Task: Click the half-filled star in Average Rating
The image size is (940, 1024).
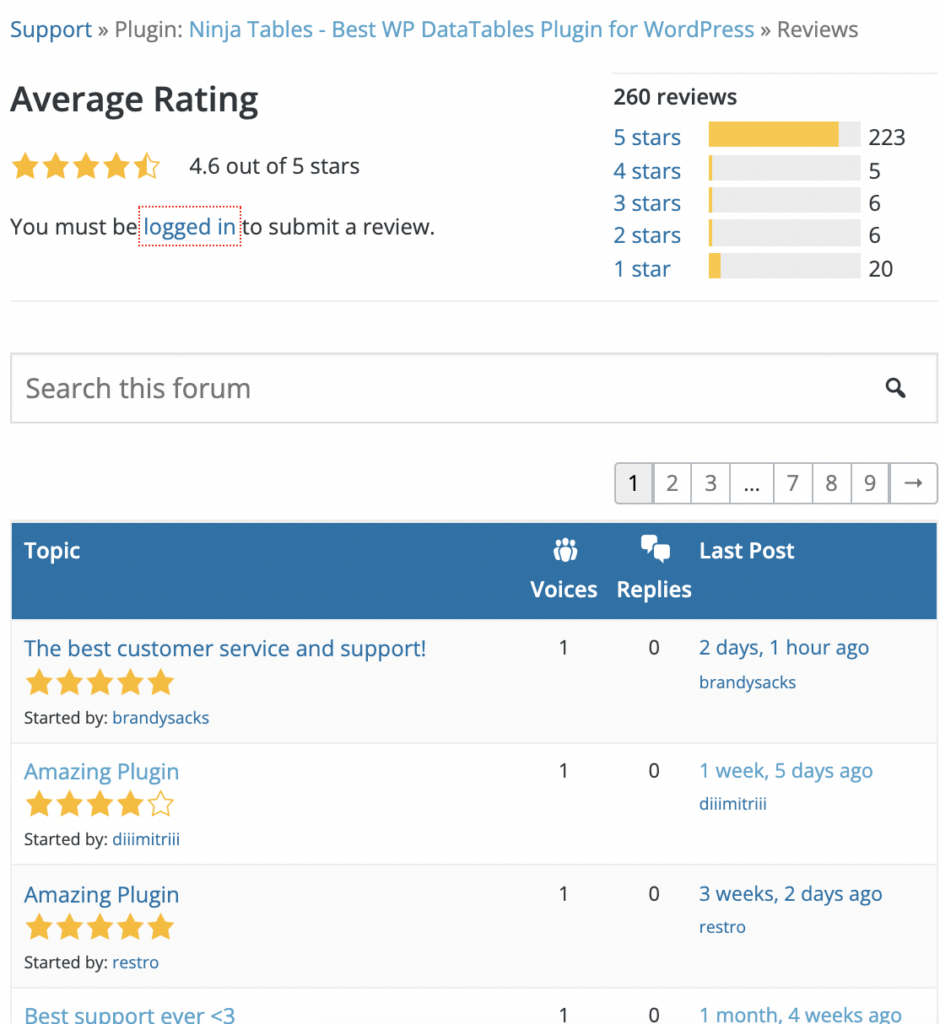Action: pos(146,166)
